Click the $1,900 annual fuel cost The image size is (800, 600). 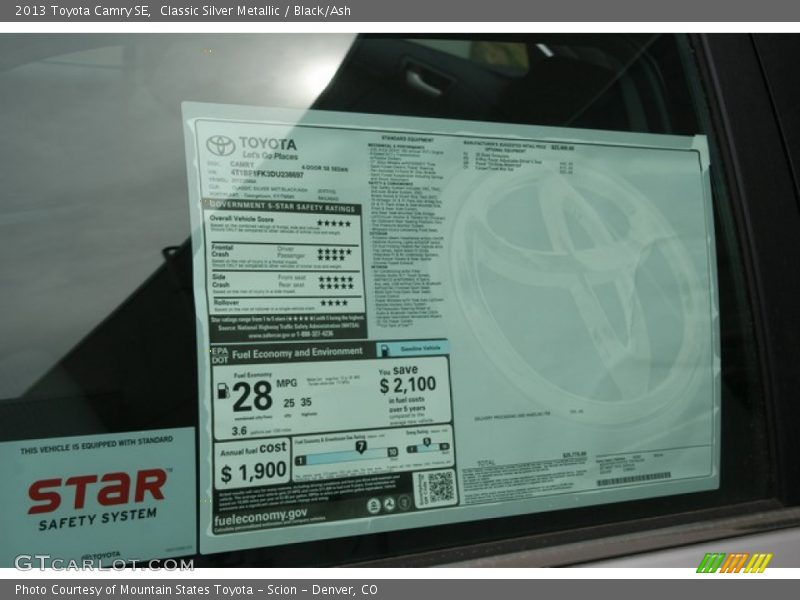click(254, 471)
